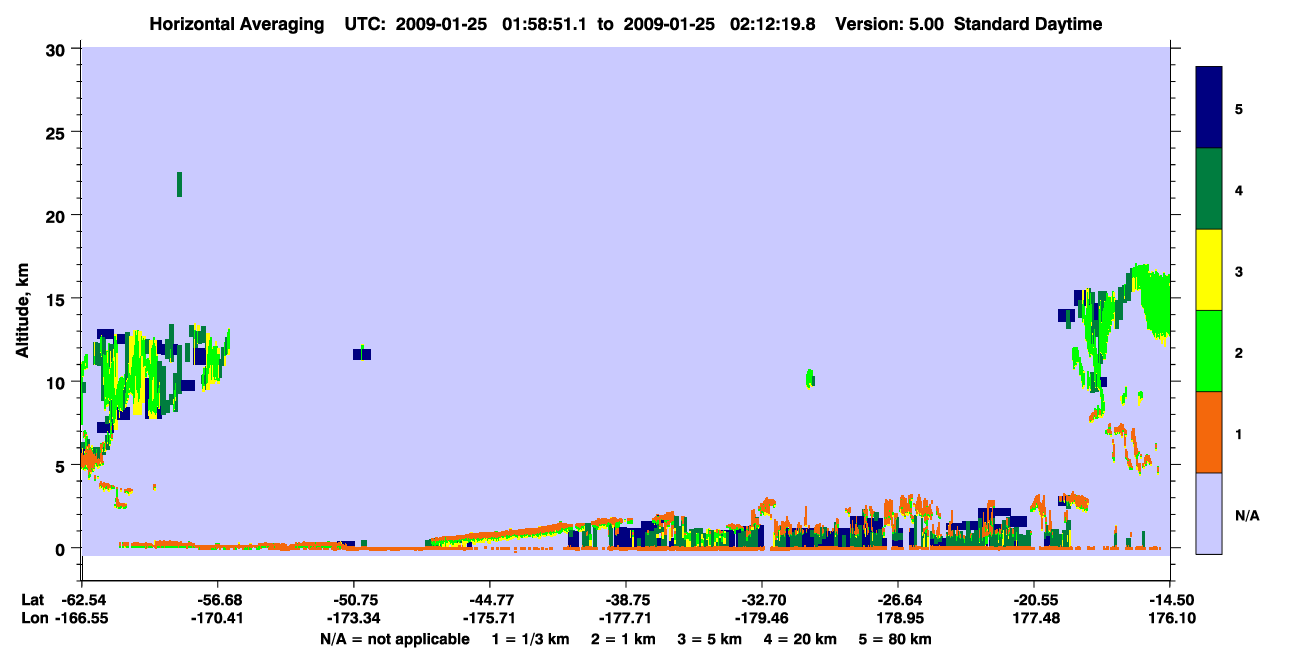This screenshot has width=1300, height=667.
Task: Click the bright green color bar segment 2
Action: coord(1209,350)
